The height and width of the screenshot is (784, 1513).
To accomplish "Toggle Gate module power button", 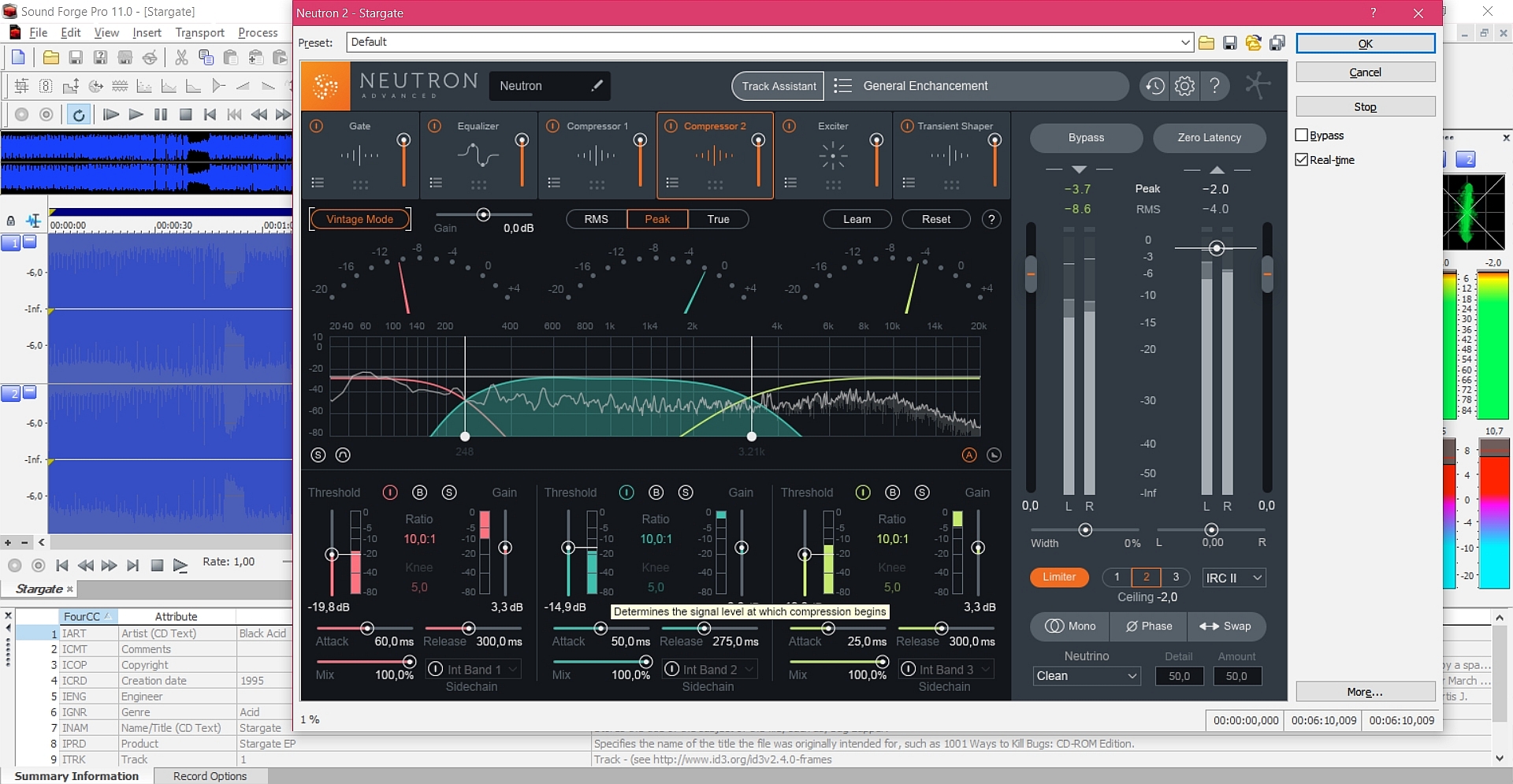I will 317,126.
